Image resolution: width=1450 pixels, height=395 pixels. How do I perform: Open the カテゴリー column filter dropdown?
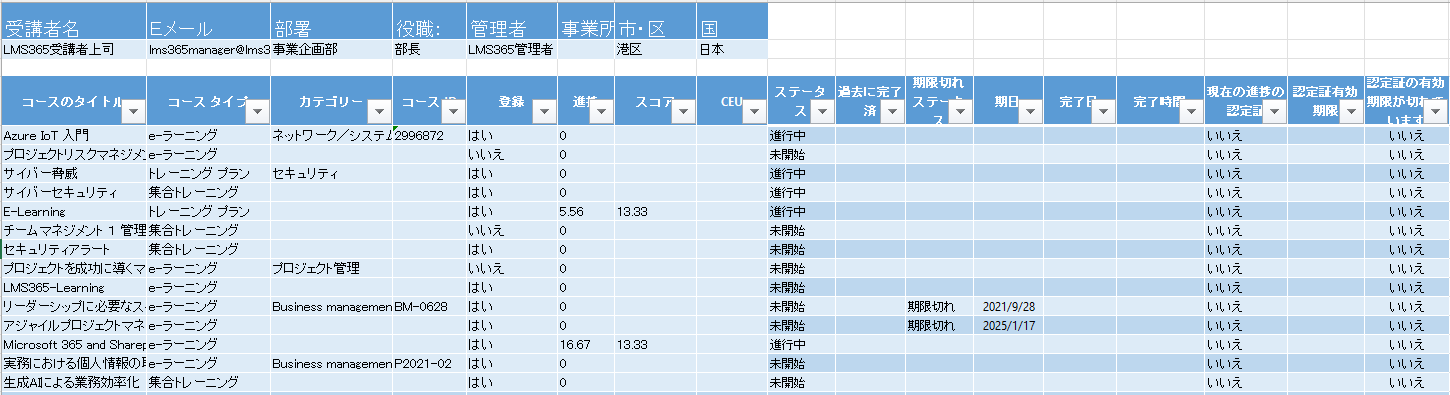click(380, 111)
